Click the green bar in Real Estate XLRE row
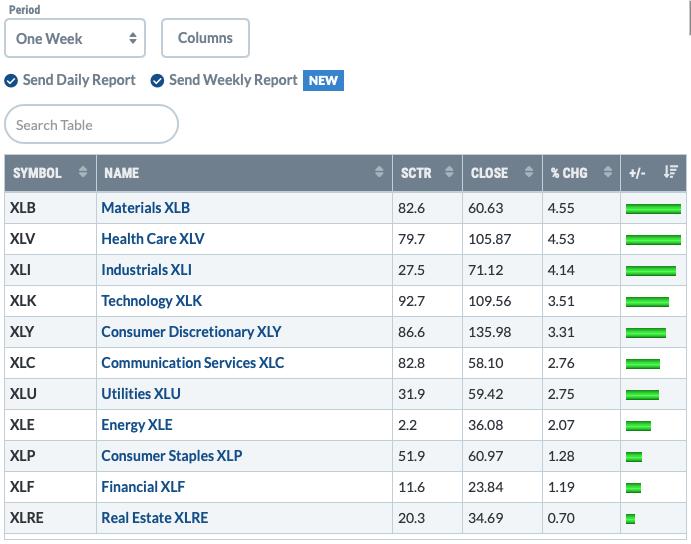The height and width of the screenshot is (544, 691). 630,519
